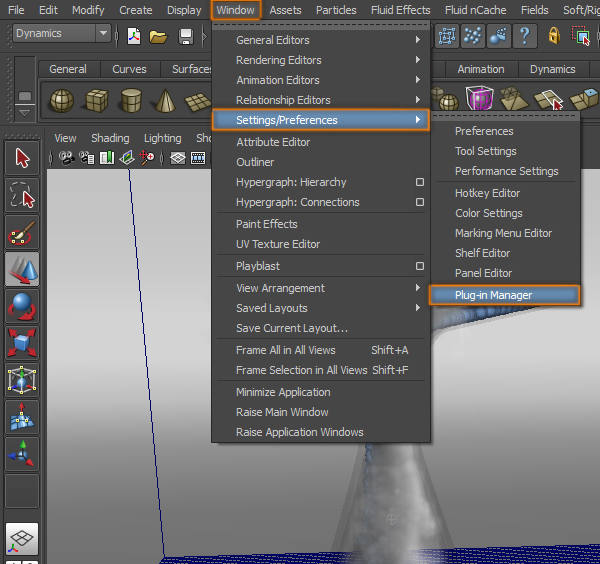Select the arrow Select tool in toolbox
The height and width of the screenshot is (564, 600).
tap(22, 158)
